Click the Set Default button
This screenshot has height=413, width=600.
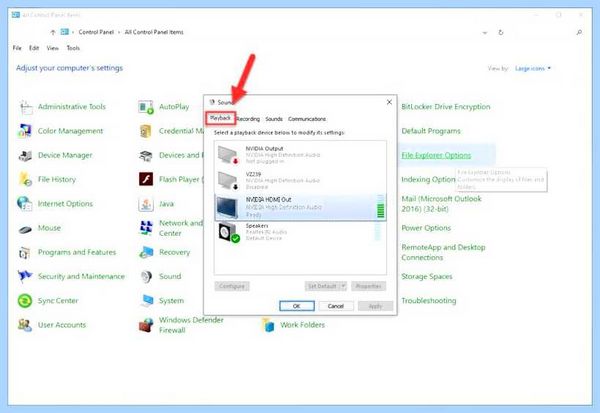[322, 286]
